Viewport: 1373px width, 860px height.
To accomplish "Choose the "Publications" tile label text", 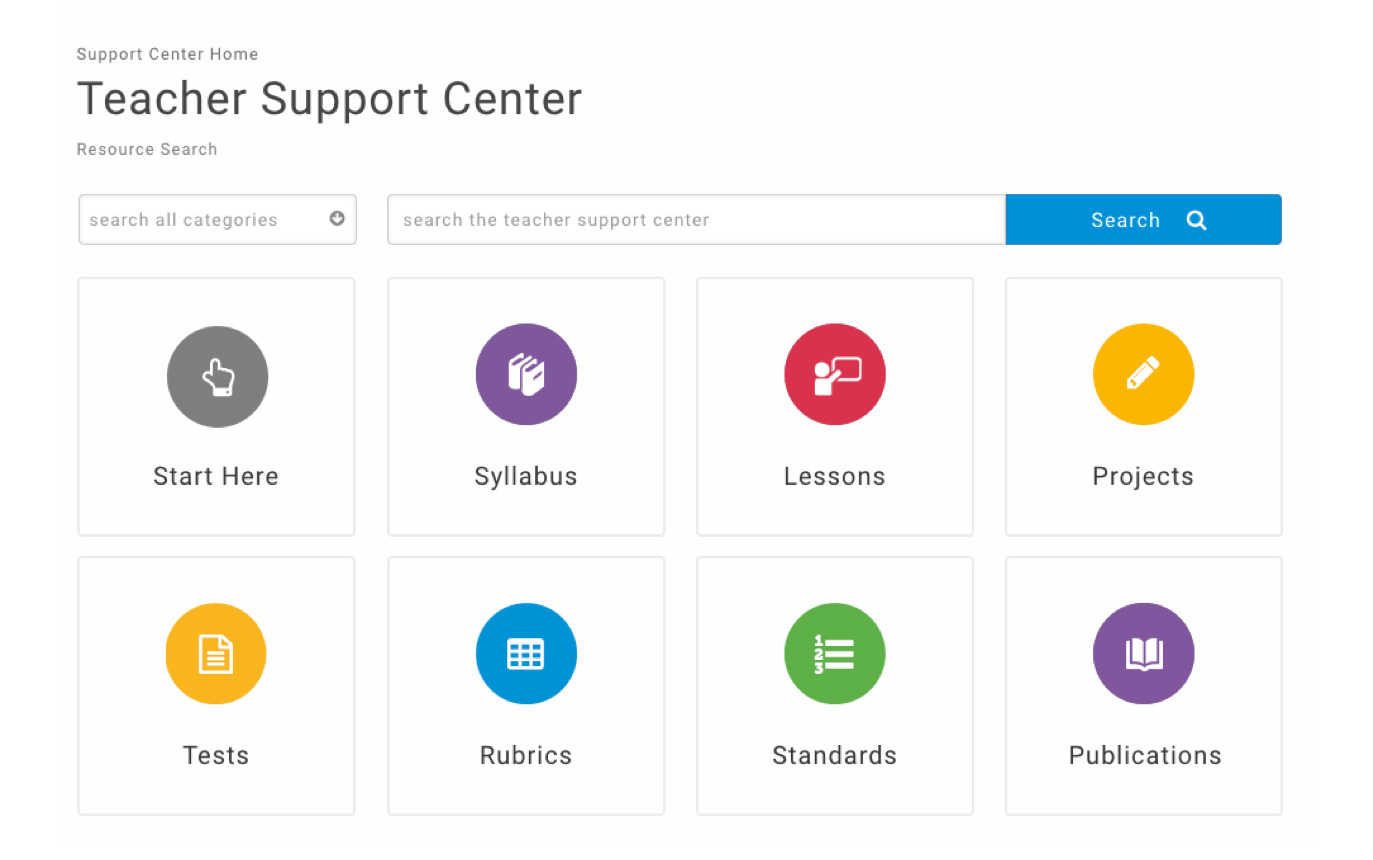I will [x=1145, y=755].
